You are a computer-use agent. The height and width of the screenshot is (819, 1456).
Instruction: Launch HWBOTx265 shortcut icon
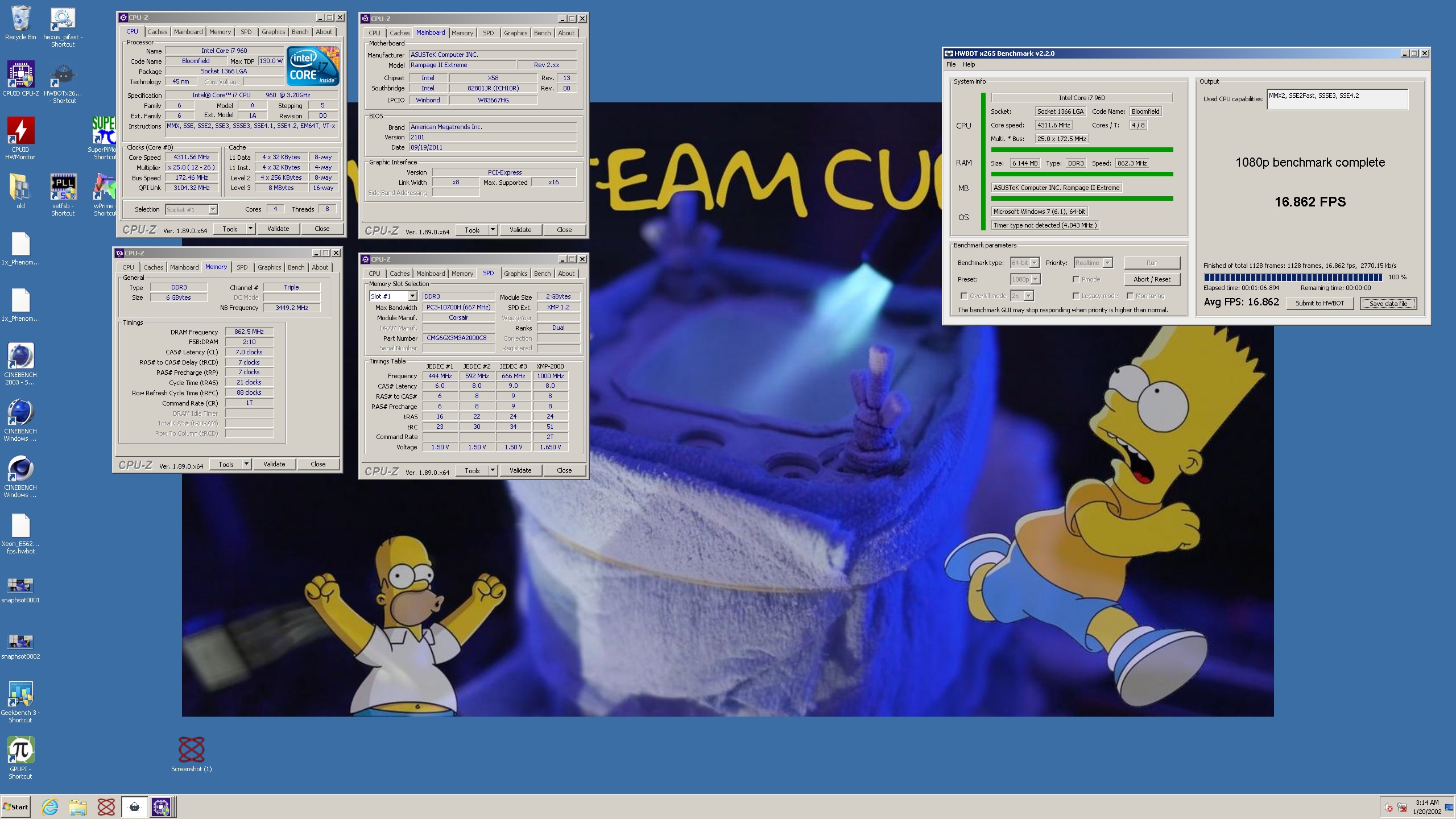[x=63, y=83]
